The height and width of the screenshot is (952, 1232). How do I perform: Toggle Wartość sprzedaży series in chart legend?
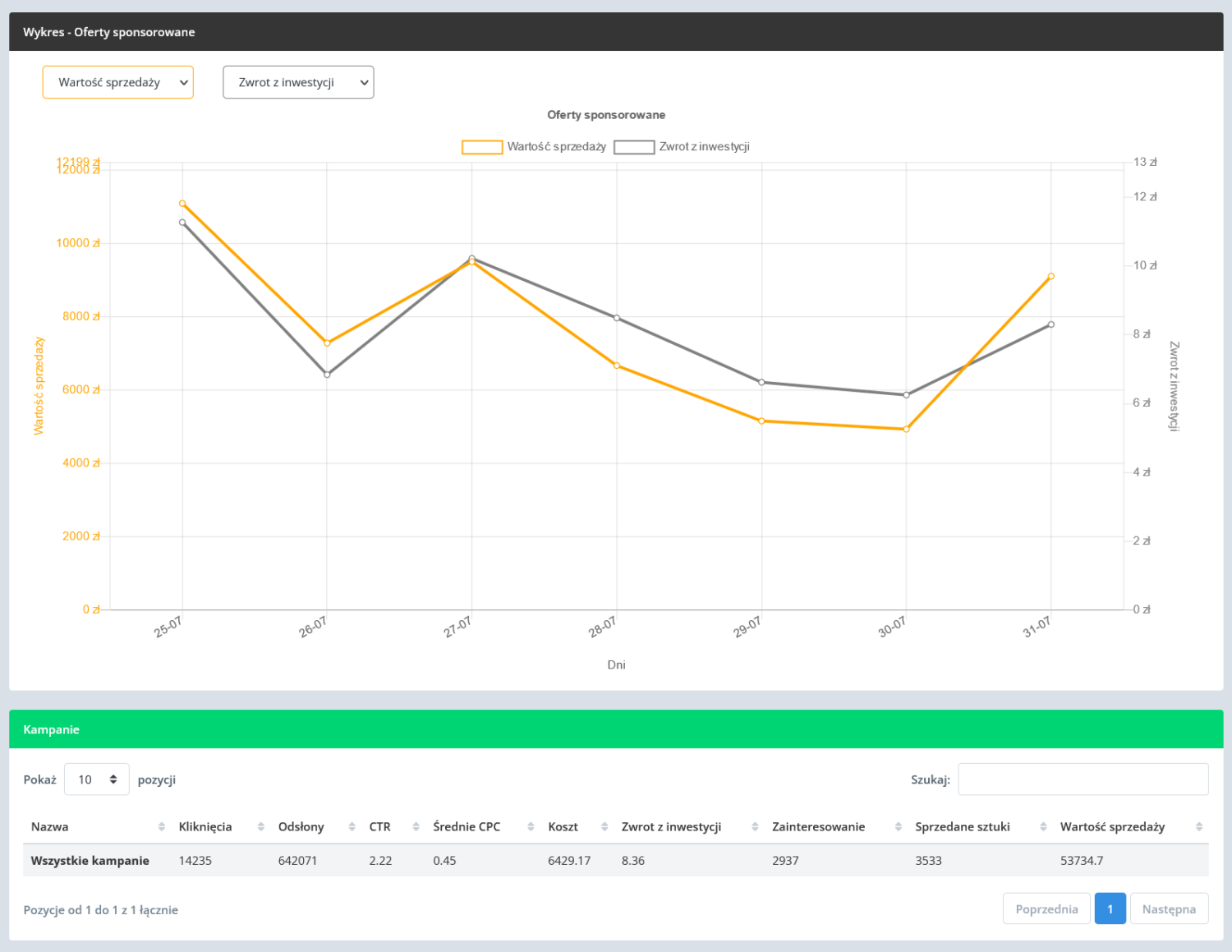point(534,147)
